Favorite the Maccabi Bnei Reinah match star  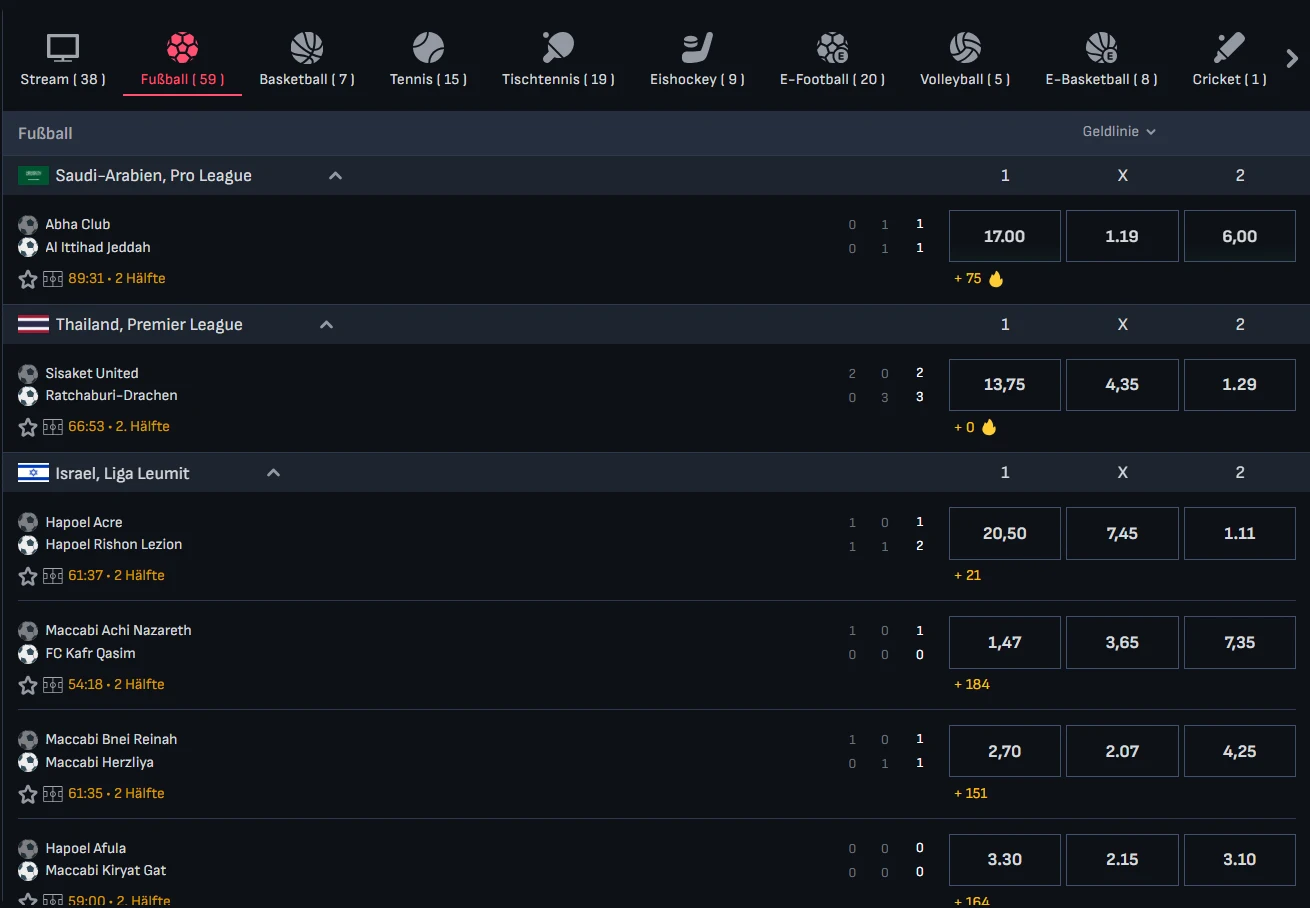coord(28,794)
